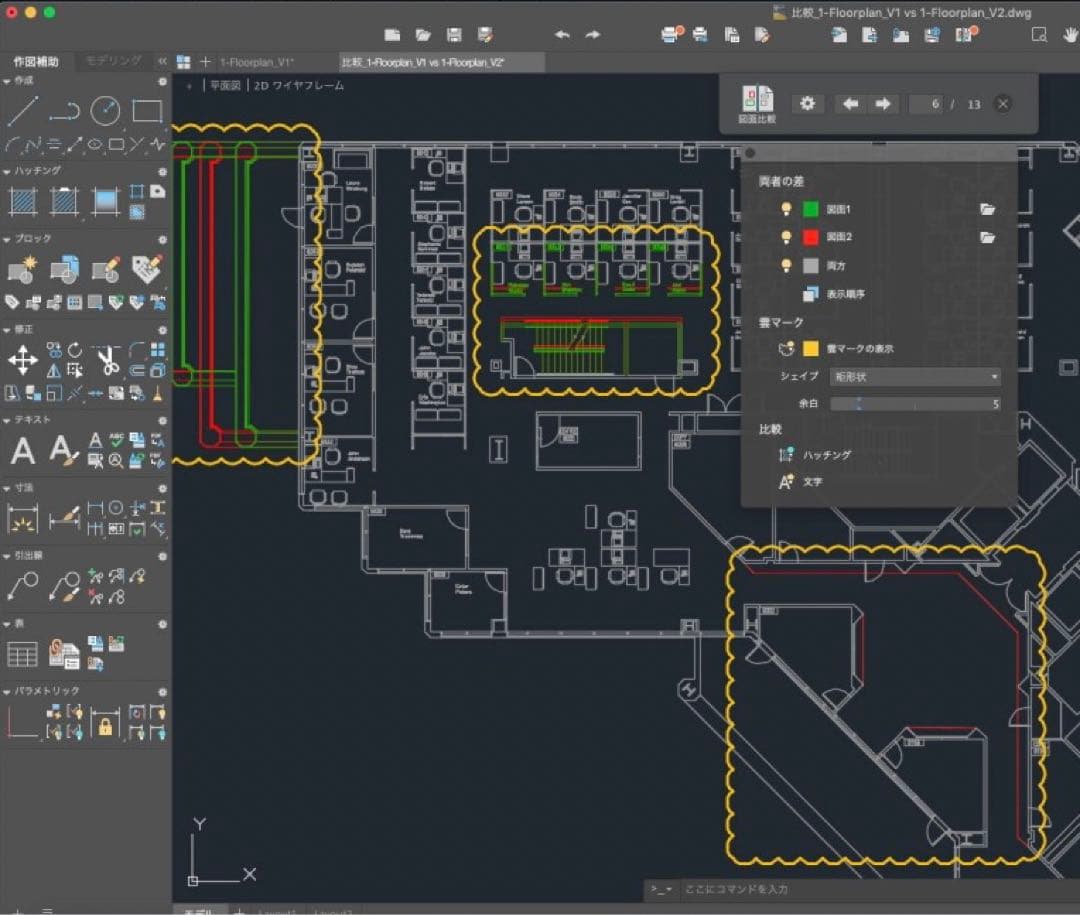The height and width of the screenshot is (915, 1080).
Task: Click the 雲マーク yellow color swatch
Action: (x=811, y=348)
